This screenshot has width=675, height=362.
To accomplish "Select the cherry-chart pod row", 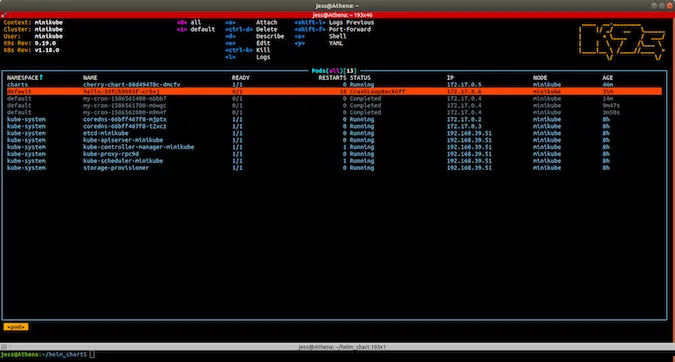I will (x=334, y=84).
